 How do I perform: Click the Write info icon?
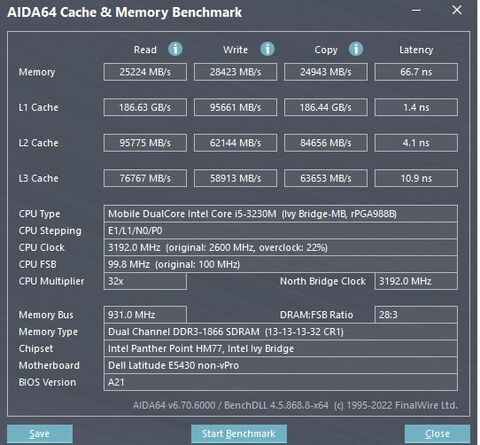[267, 49]
